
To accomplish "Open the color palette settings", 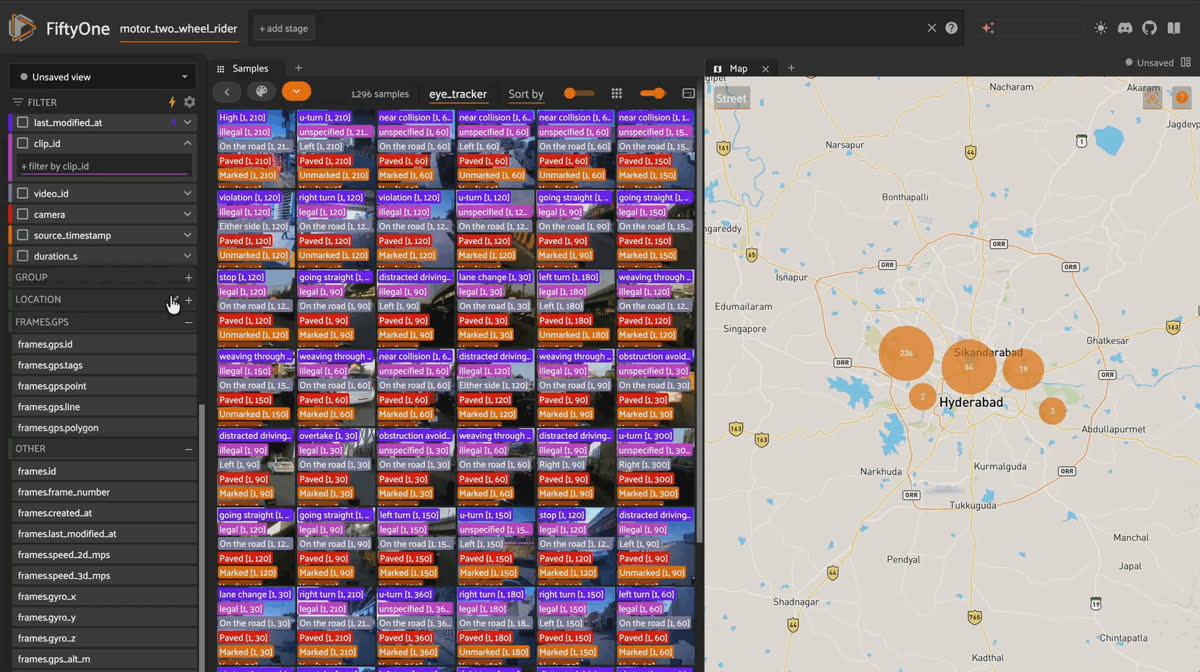I will tap(261, 92).
